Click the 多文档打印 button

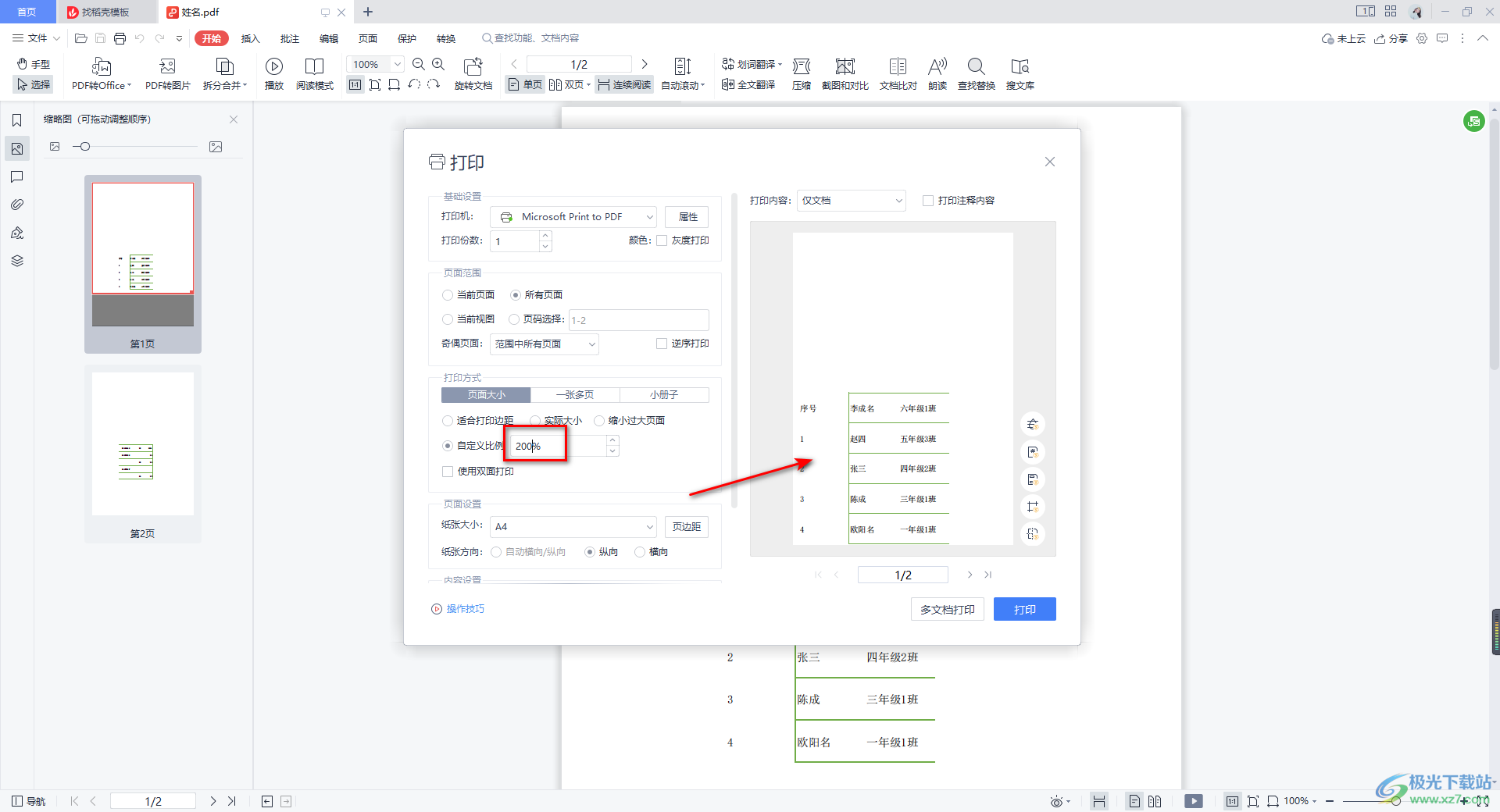(947, 610)
